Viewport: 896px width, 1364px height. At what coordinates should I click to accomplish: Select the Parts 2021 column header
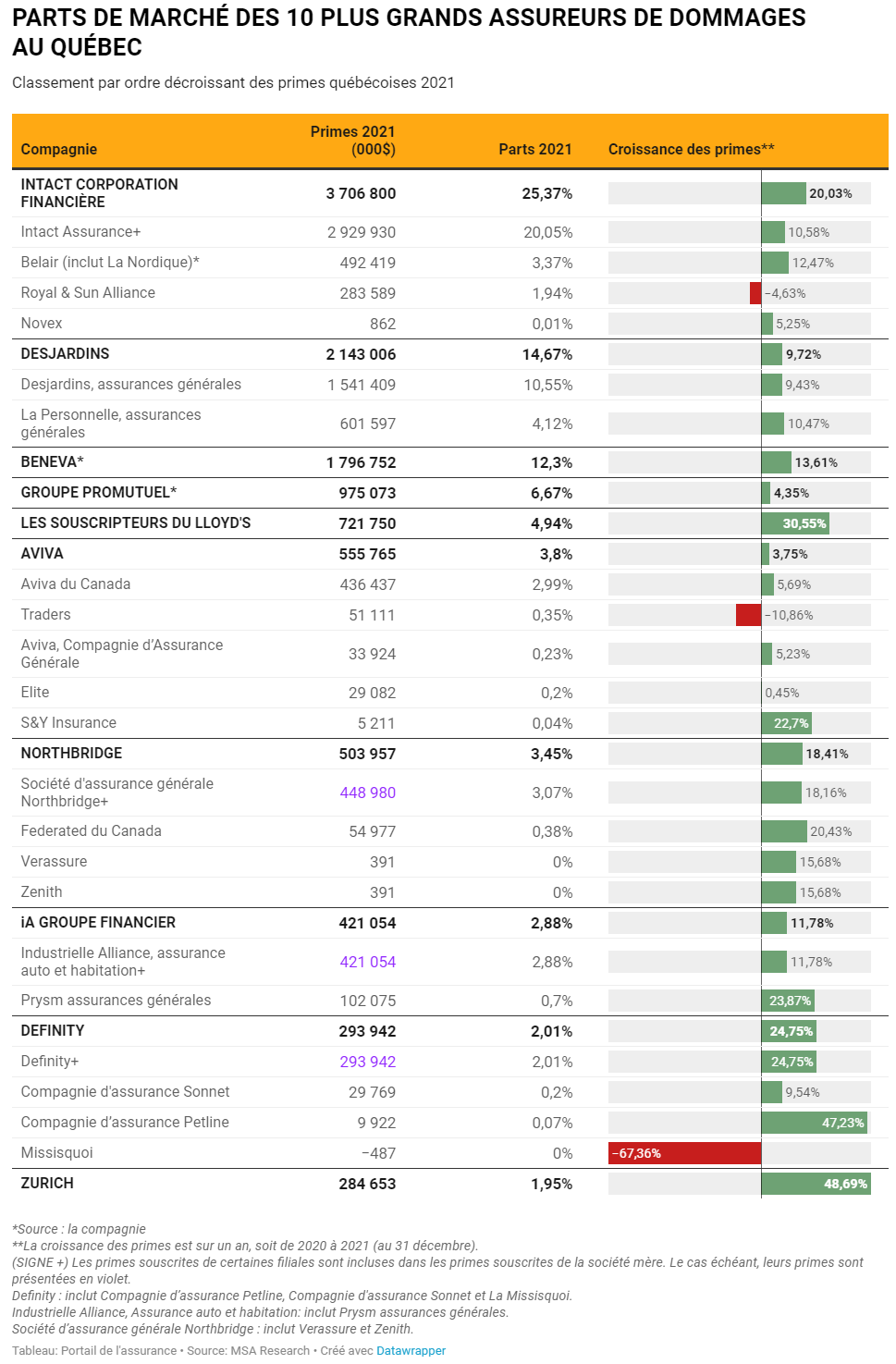[534, 149]
